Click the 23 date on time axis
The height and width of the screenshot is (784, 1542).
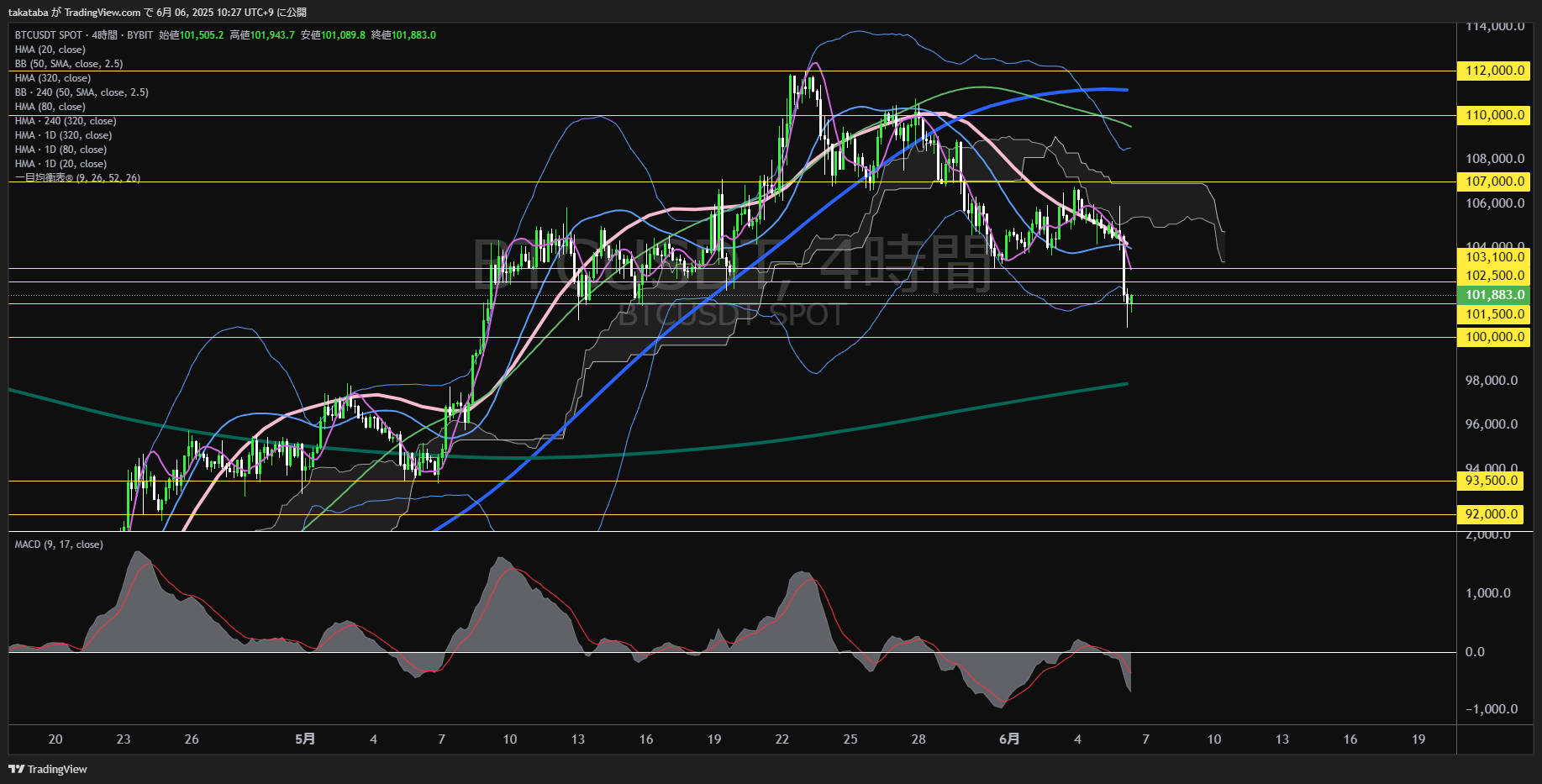pyautogui.click(x=124, y=739)
